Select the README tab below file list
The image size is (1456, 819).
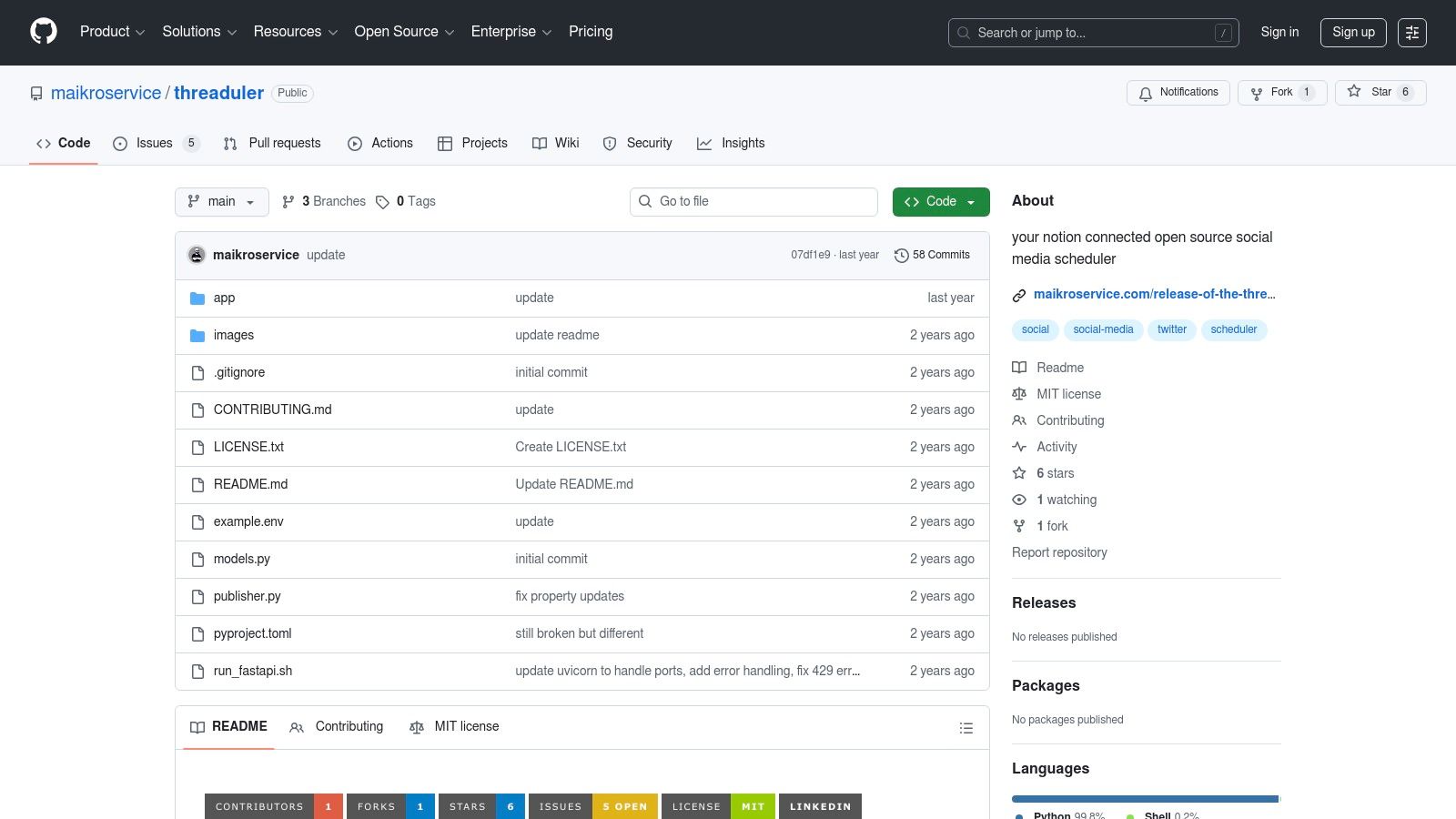point(228,727)
